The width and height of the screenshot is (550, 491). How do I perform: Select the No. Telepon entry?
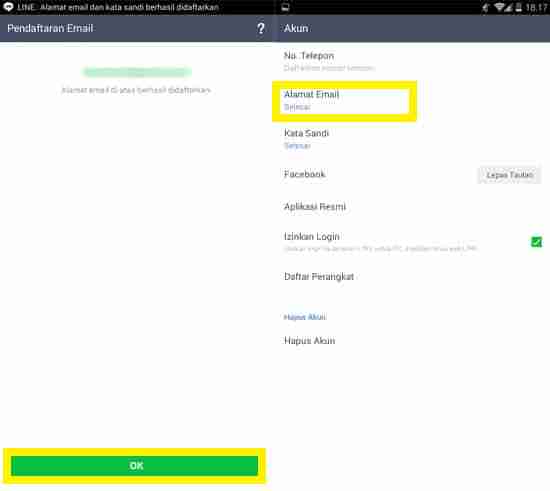[411, 61]
